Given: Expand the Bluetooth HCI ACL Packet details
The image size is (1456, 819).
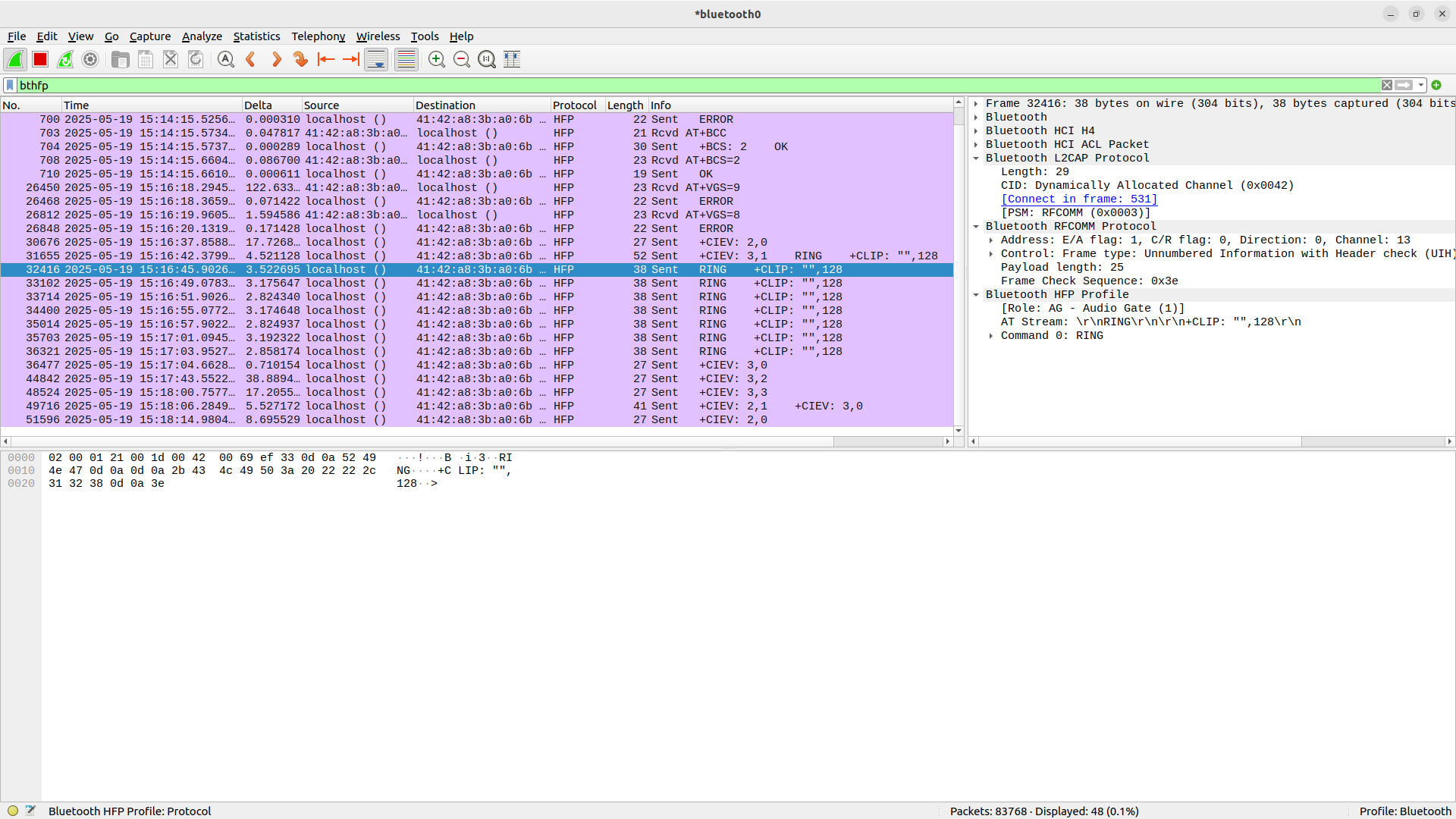Looking at the screenshot, I should click(x=977, y=144).
